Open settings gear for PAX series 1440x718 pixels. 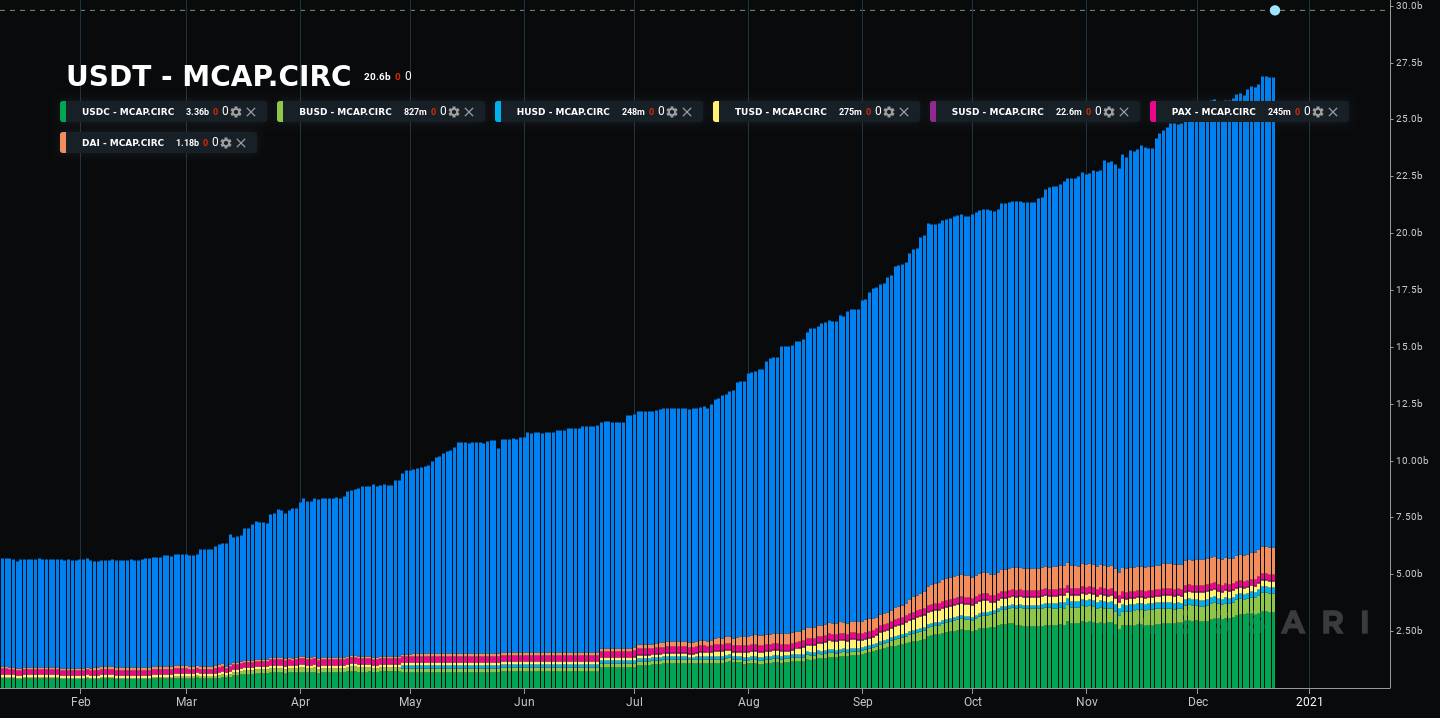1318,112
